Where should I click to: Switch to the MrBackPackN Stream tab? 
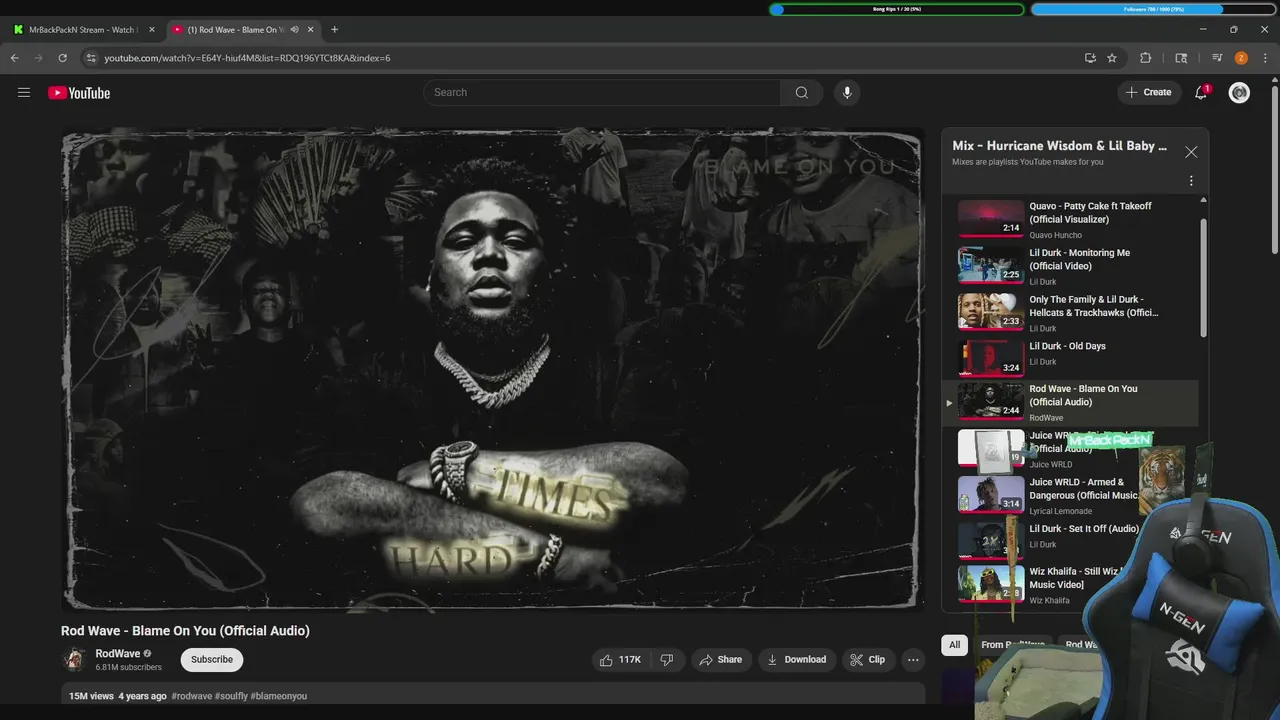84,30
